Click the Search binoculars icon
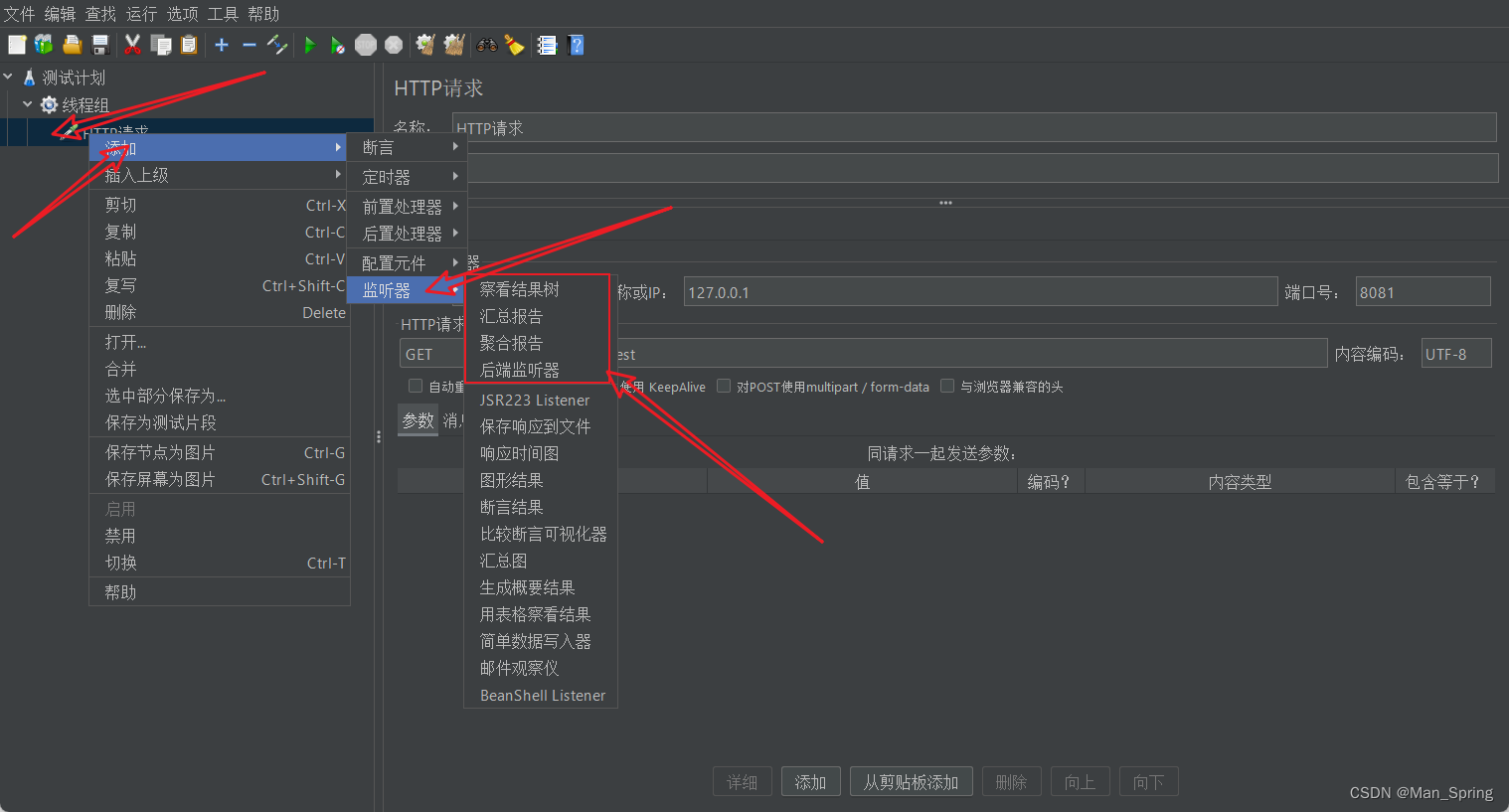This screenshot has width=1509, height=812. point(487,45)
